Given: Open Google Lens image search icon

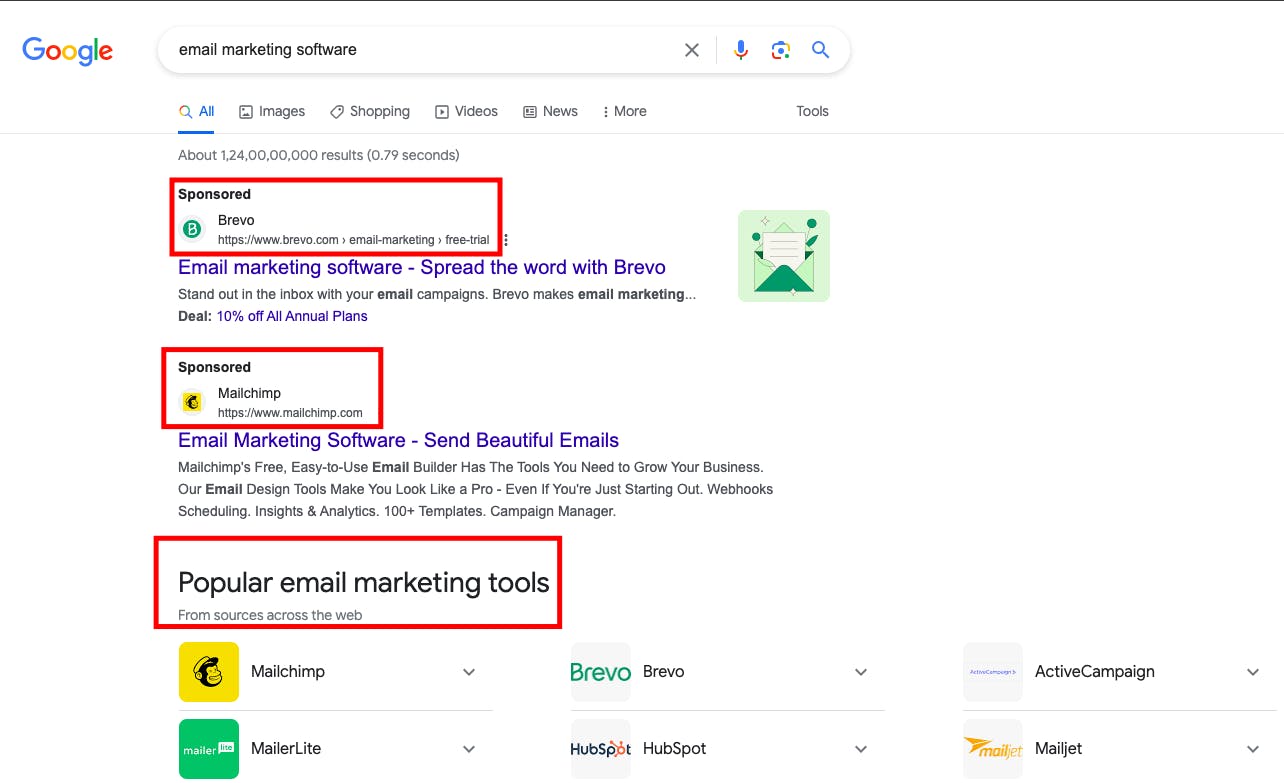Looking at the screenshot, I should (x=781, y=50).
